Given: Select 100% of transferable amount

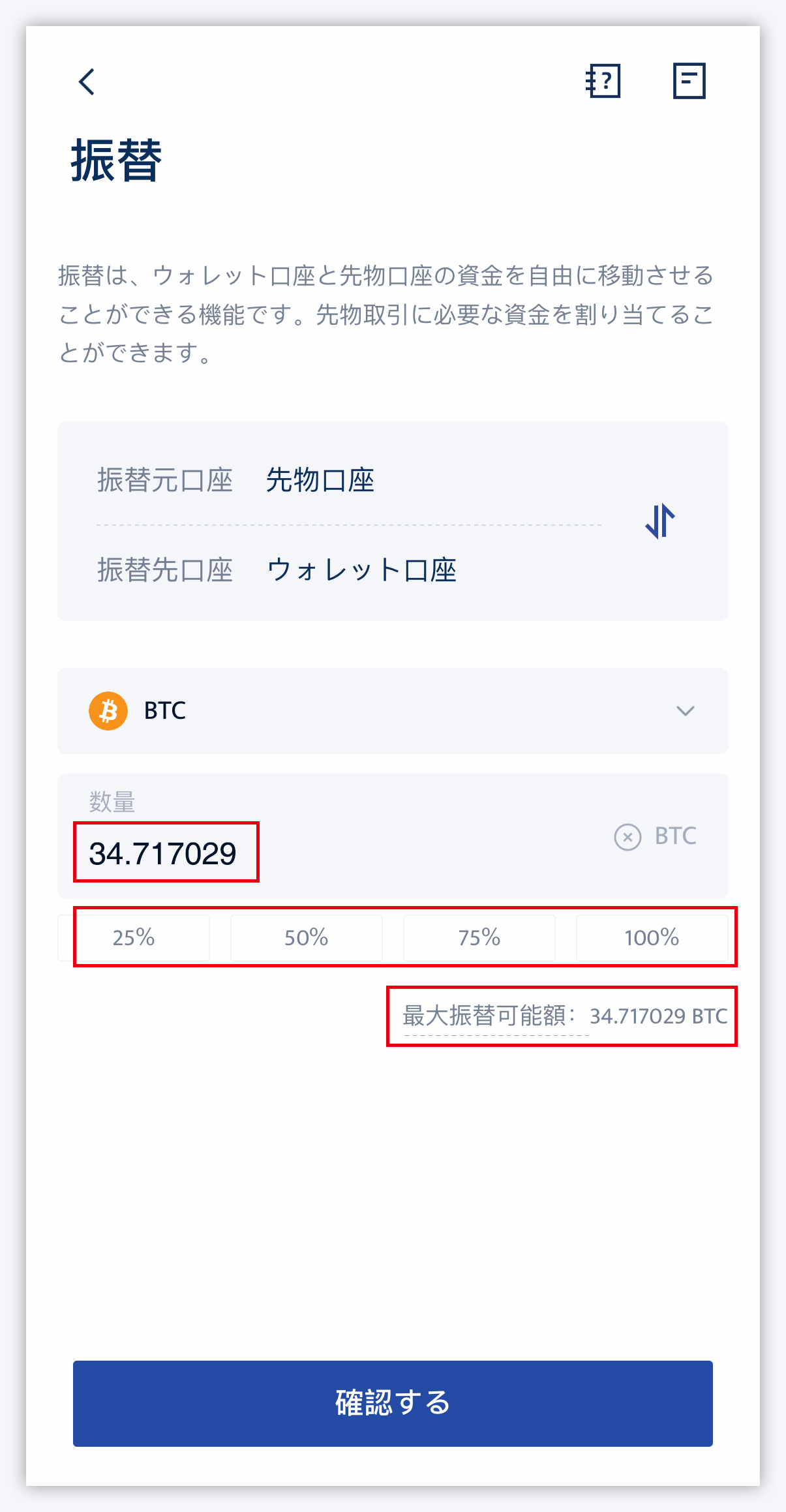Looking at the screenshot, I should (652, 937).
